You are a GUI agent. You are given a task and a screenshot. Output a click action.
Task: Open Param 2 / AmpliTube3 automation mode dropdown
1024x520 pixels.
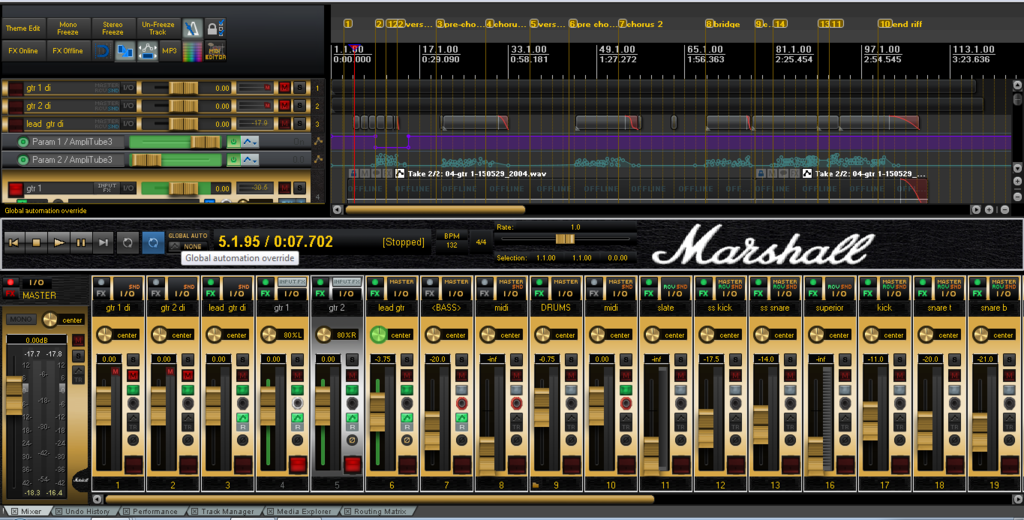pyautogui.click(x=250, y=159)
